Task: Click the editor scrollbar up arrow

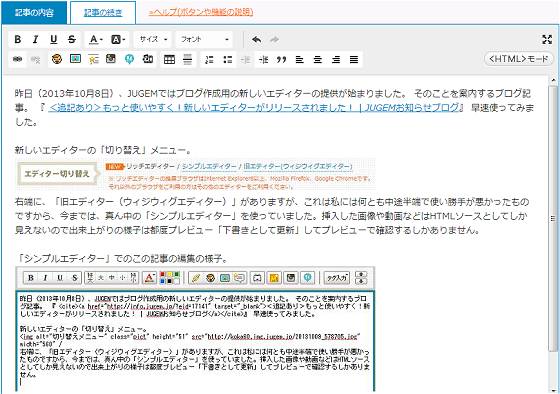Action: 554,80
